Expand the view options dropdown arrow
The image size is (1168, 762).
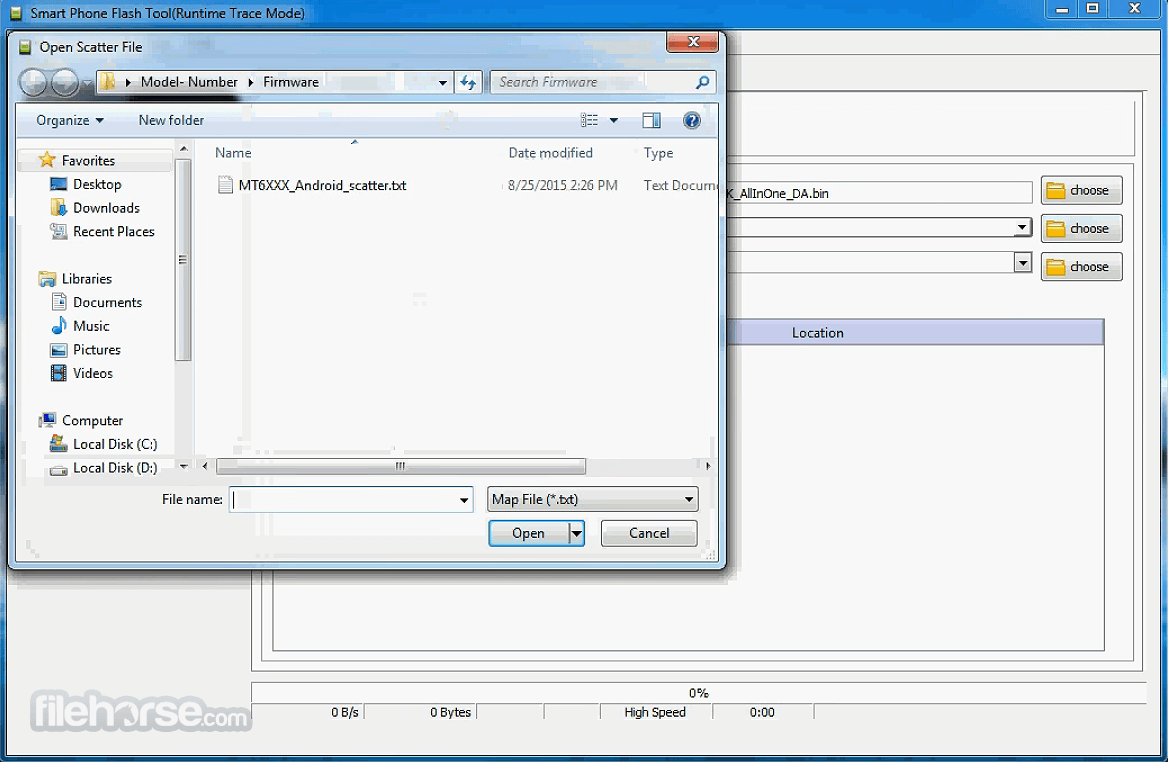pyautogui.click(x=614, y=120)
